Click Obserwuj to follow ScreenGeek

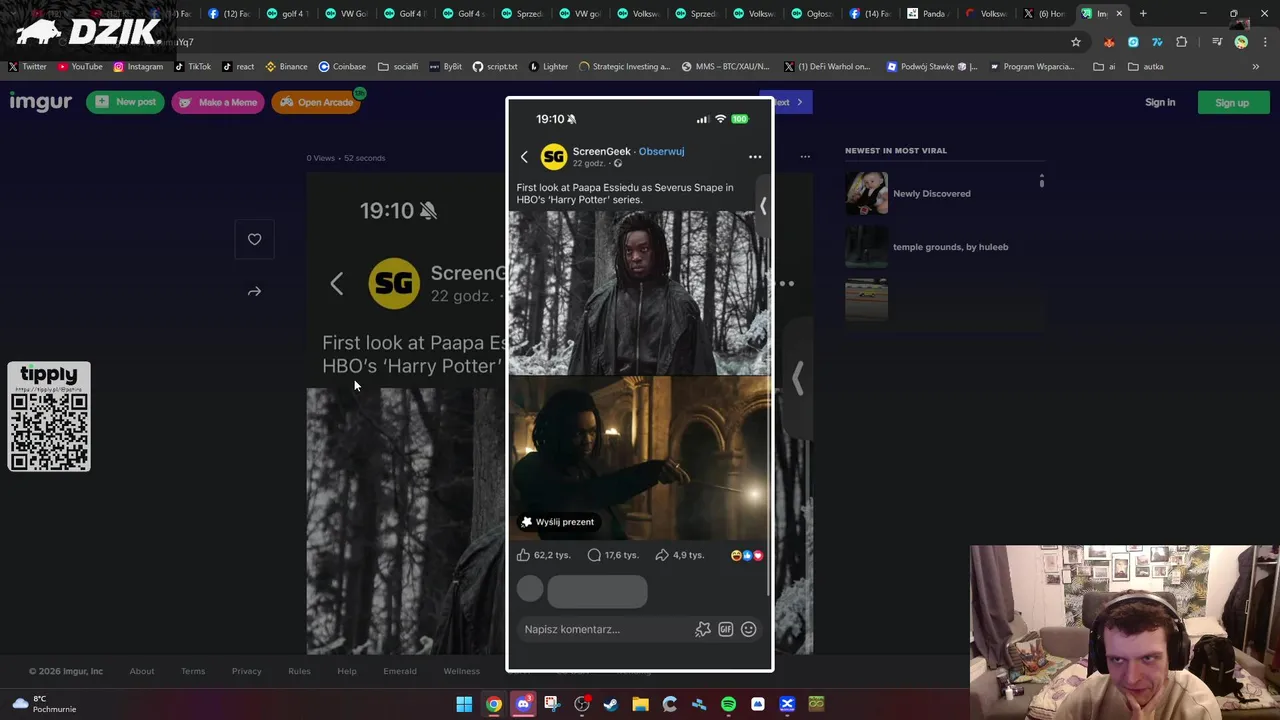point(661,151)
